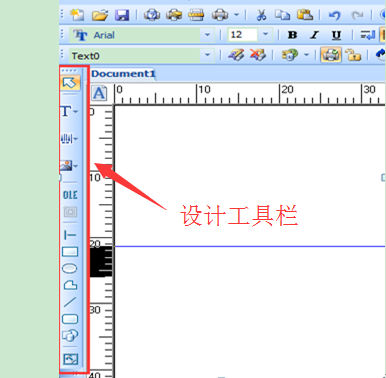386x378 pixels.
Task: Select the arrow selection tool
Action: [x=70, y=83]
